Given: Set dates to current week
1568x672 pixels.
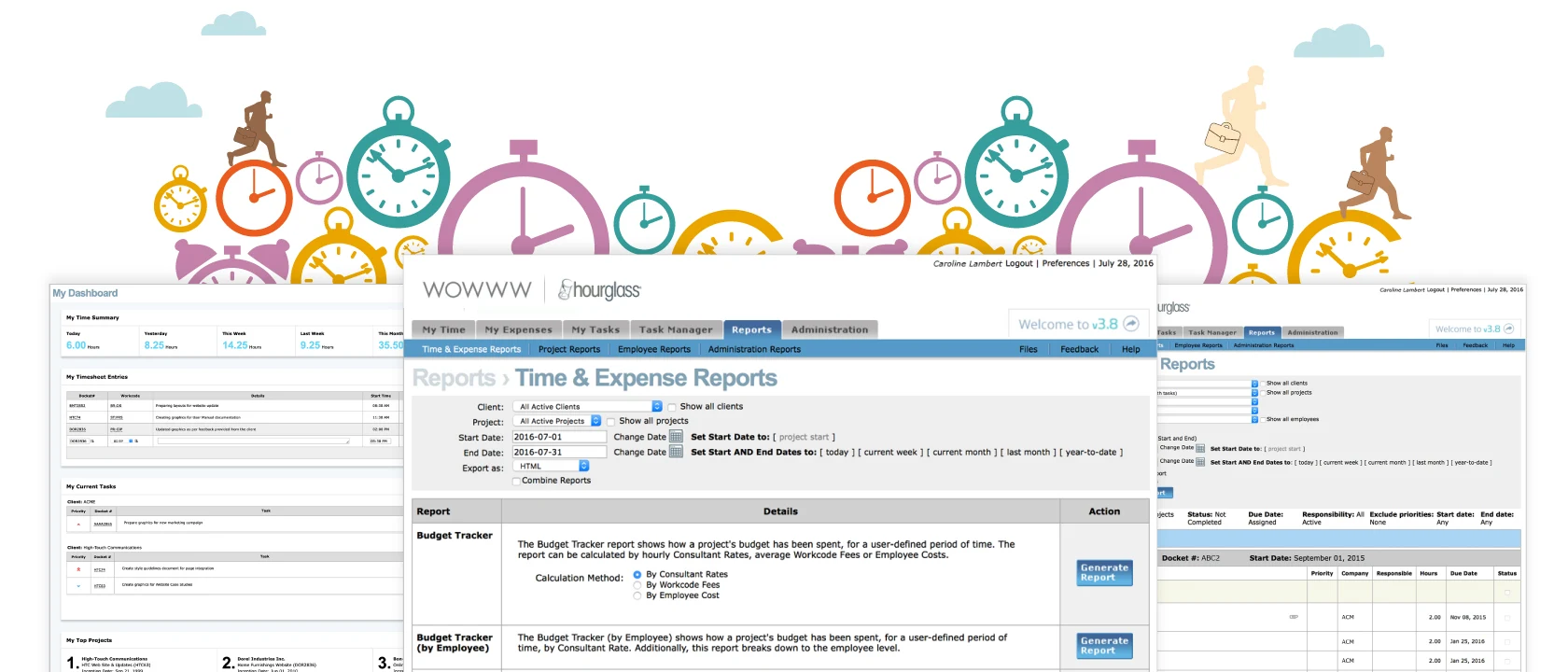Looking at the screenshot, I should [890, 452].
